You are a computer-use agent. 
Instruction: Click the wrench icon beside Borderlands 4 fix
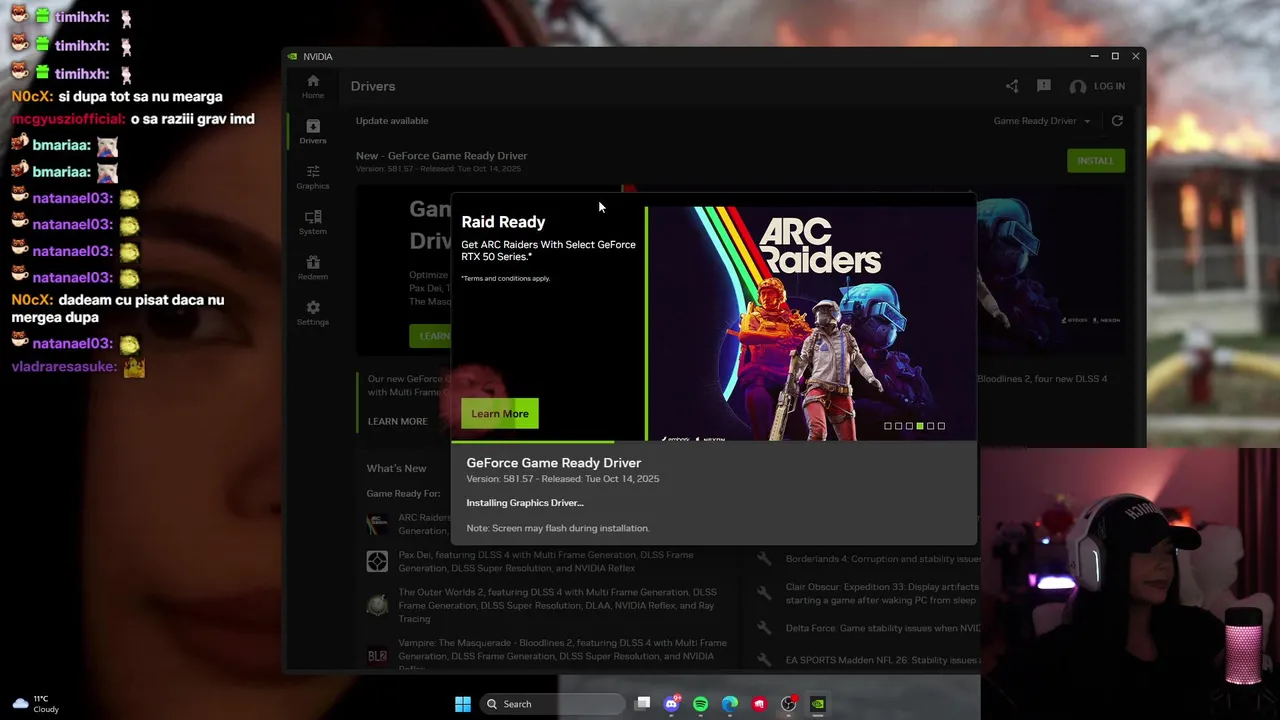tap(764, 559)
